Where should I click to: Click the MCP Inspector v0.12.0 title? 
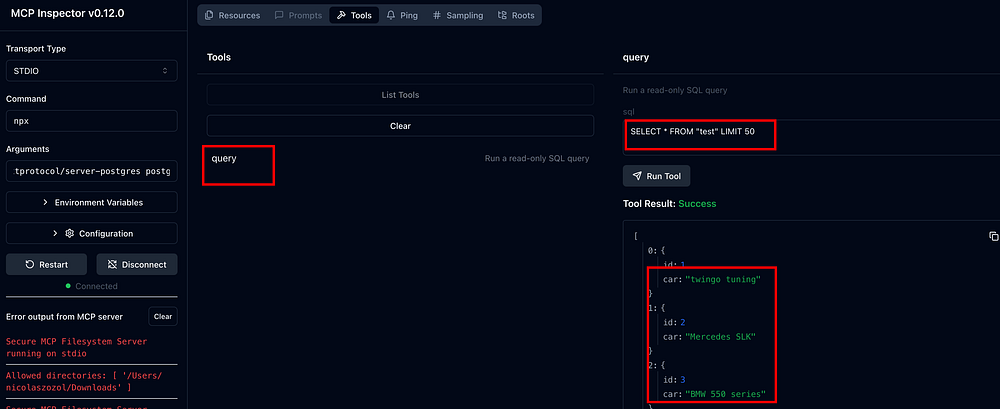click(68, 13)
